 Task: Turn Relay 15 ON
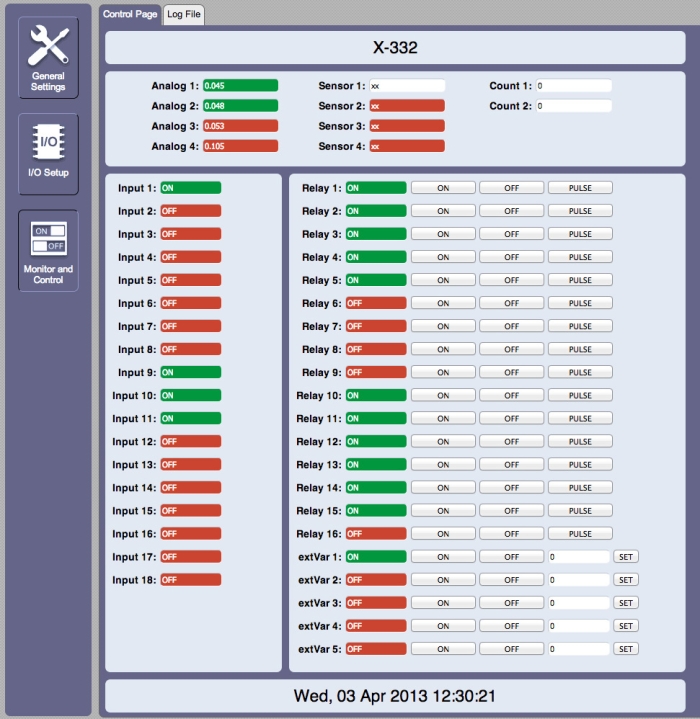[x=443, y=510]
